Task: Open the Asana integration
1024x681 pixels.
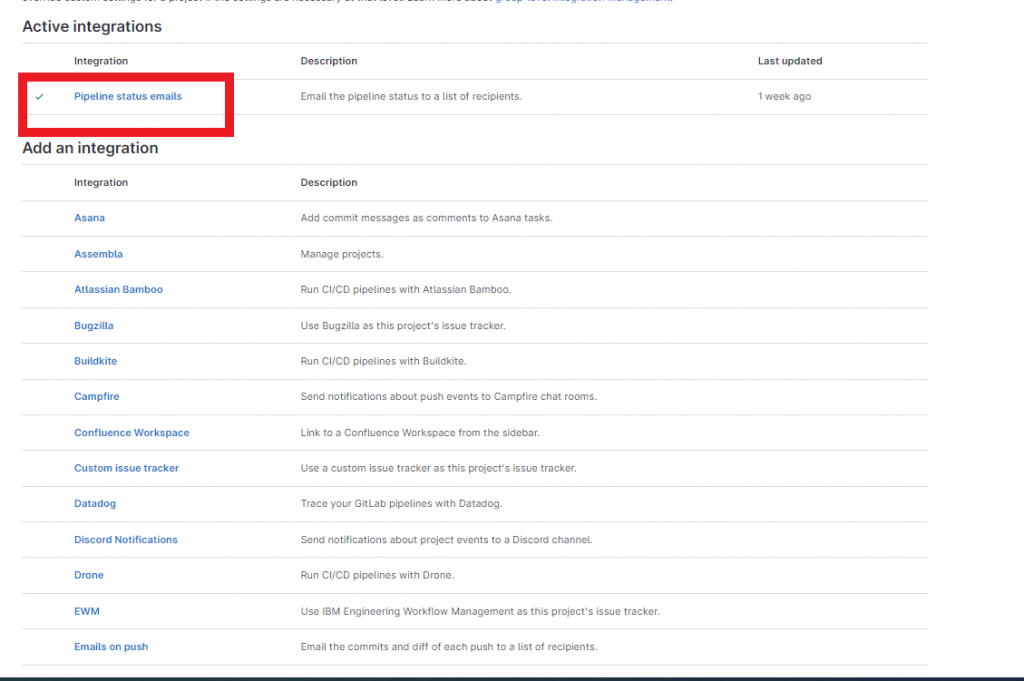Action: pyautogui.click(x=89, y=217)
